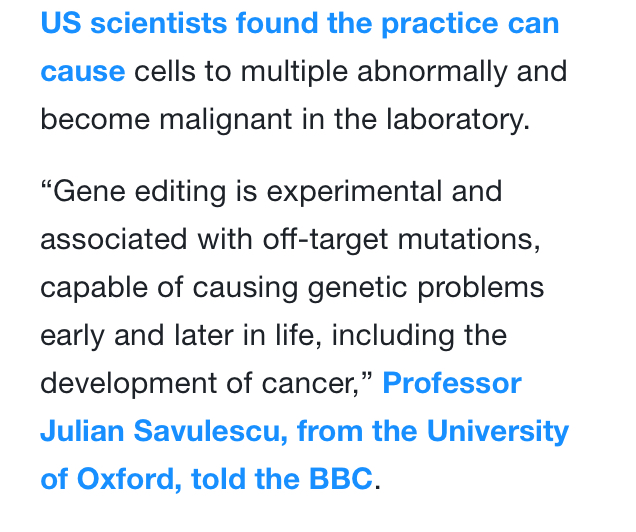Click the phrase 'off-target' in the quote
Viewport: 636px width, 532px height.
pyautogui.click(x=326, y=239)
